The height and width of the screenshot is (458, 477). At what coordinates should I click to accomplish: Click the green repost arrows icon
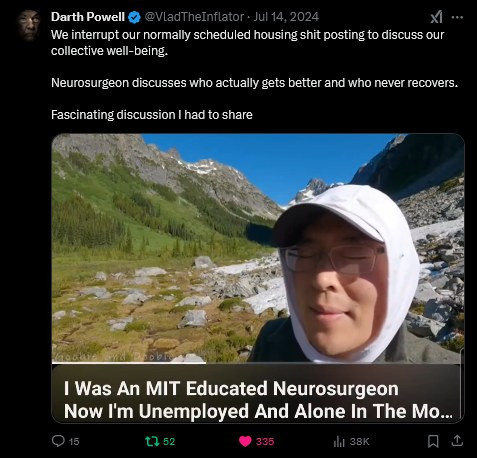[152, 441]
